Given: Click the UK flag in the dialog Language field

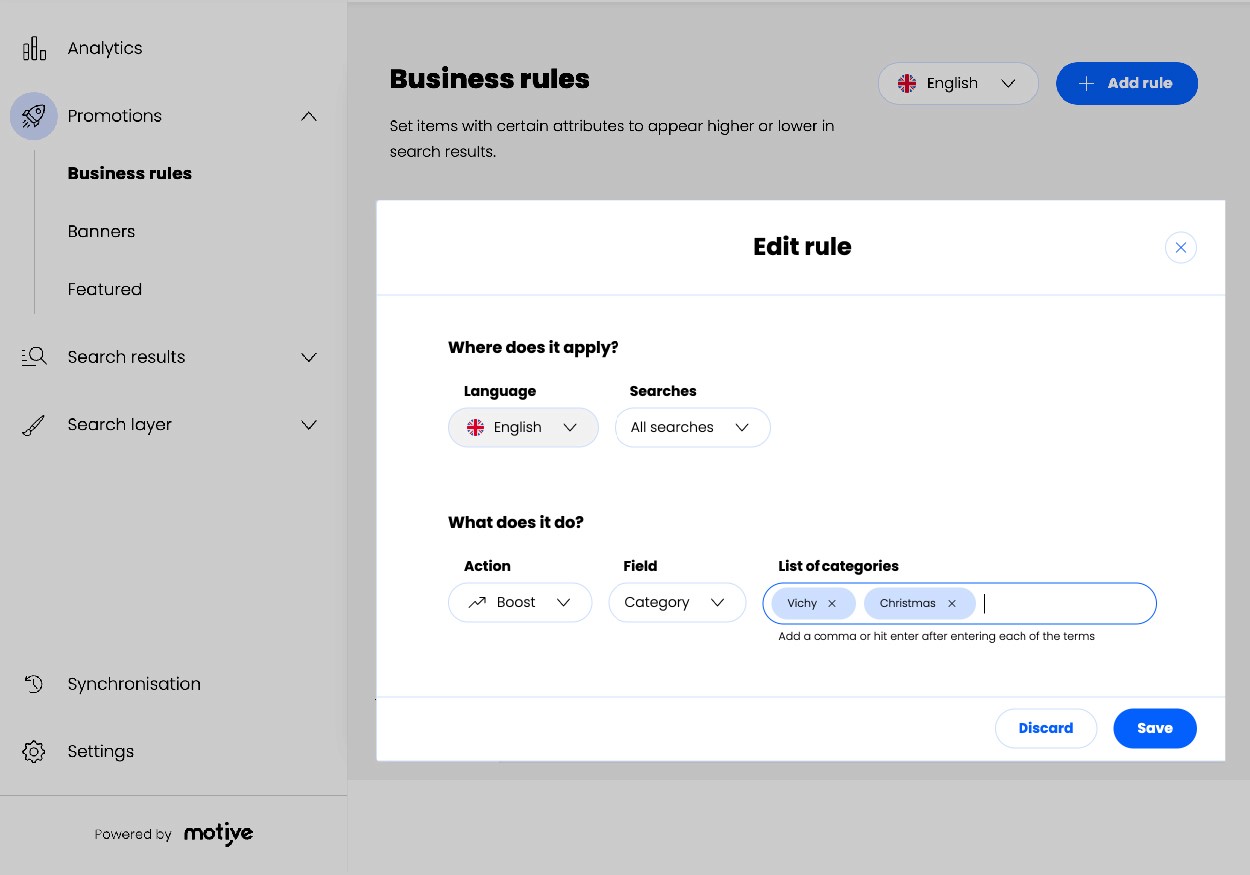Looking at the screenshot, I should pyautogui.click(x=475, y=428).
